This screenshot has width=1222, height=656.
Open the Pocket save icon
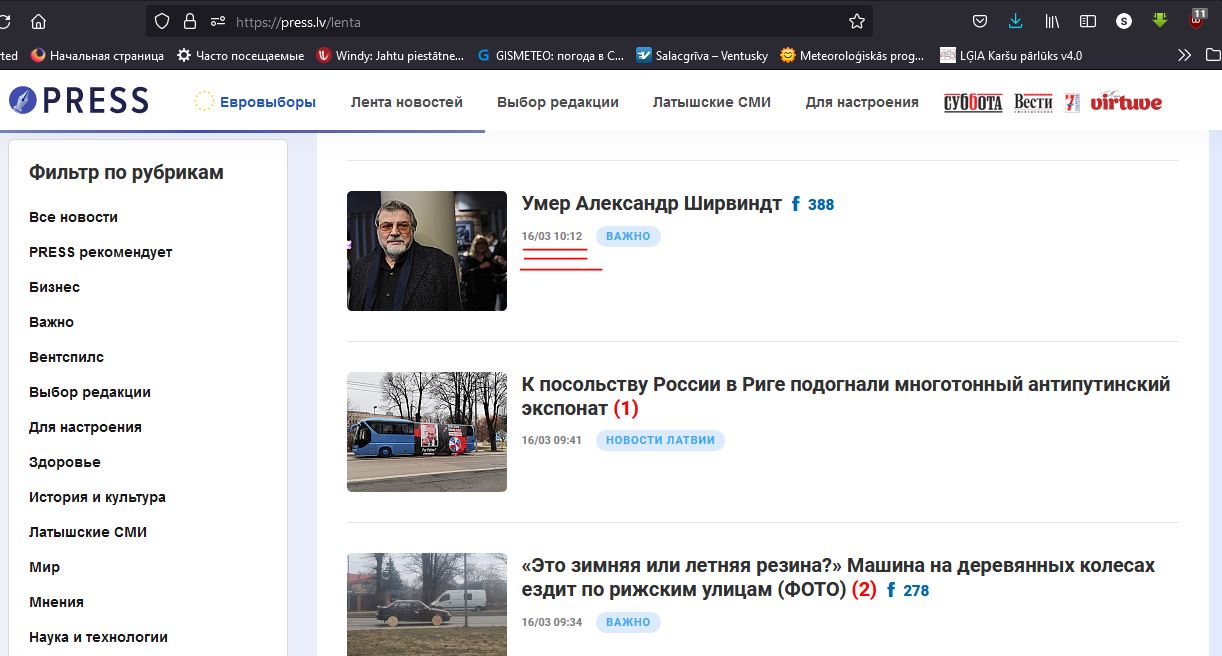981,21
